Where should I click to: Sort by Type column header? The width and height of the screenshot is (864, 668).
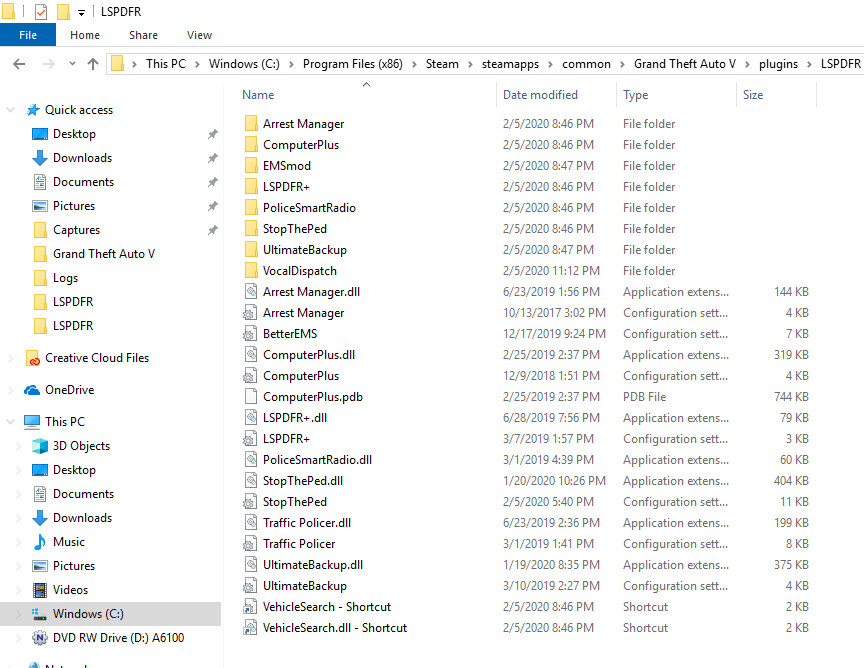[x=635, y=95]
